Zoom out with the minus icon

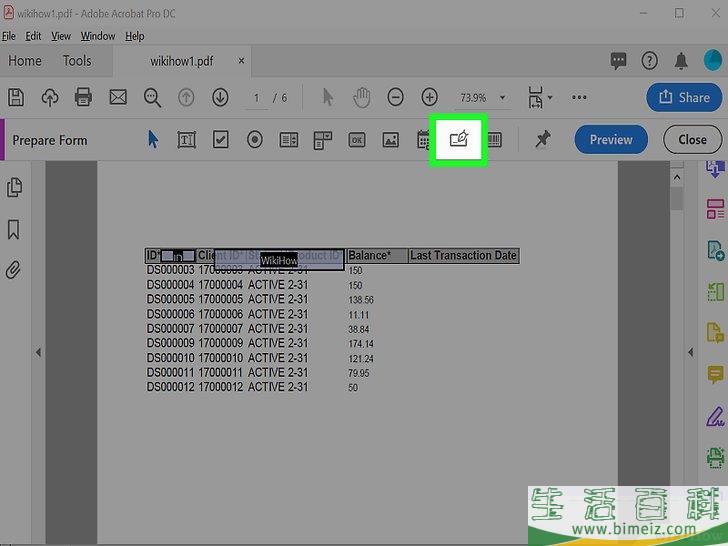(396, 98)
